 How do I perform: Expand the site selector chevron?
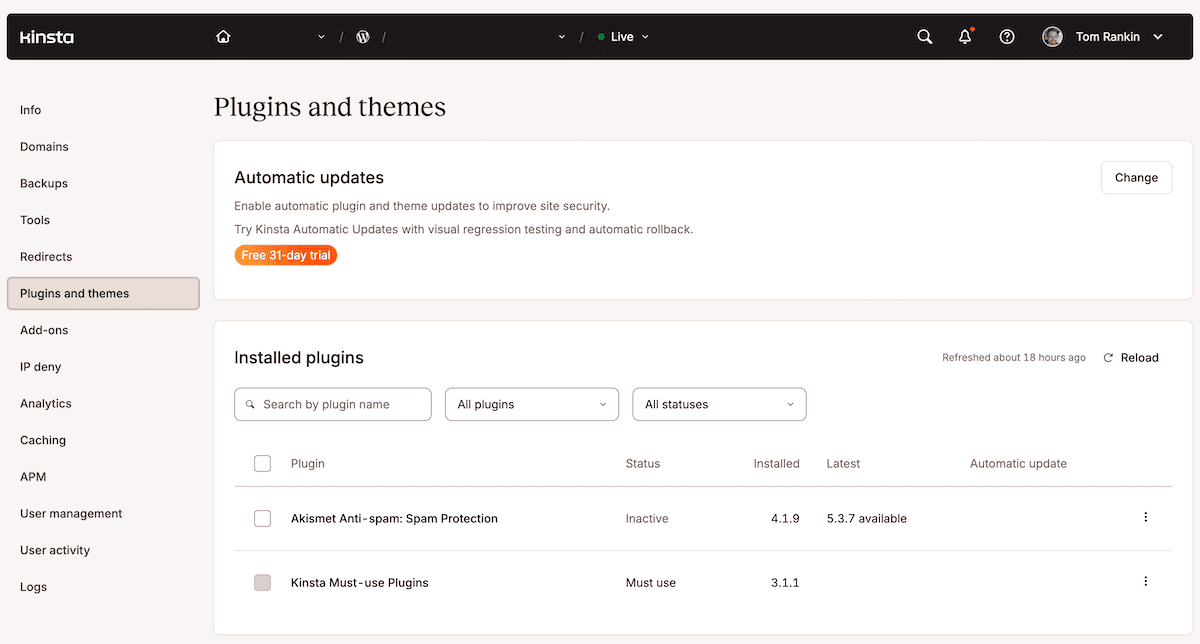pos(562,37)
